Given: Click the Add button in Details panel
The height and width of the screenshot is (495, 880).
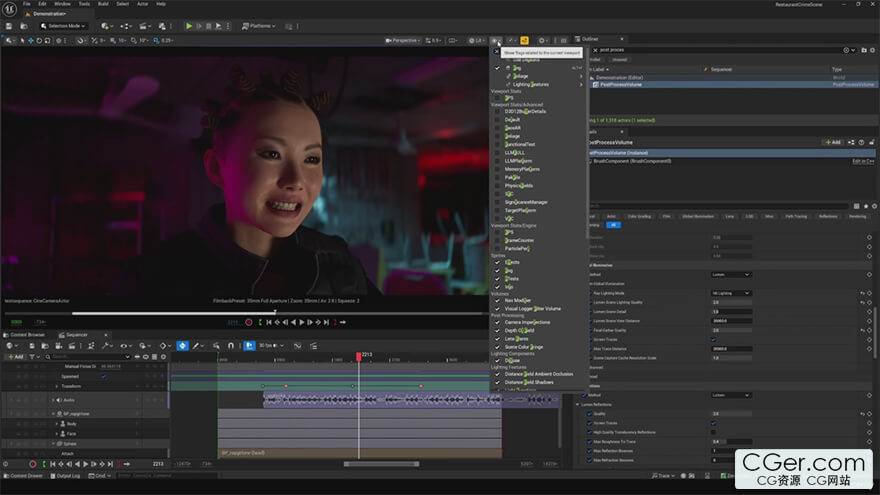Looking at the screenshot, I should pos(832,142).
